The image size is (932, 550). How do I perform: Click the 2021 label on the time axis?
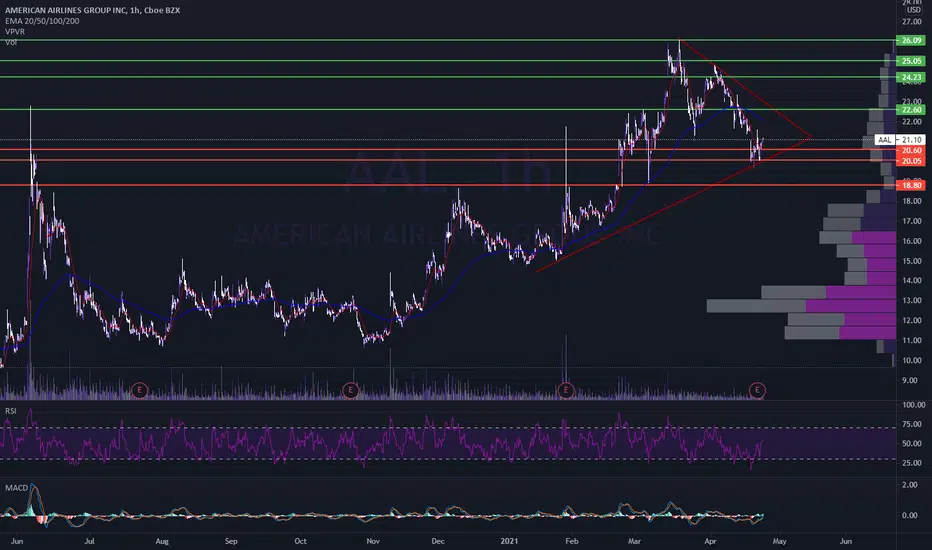point(509,541)
